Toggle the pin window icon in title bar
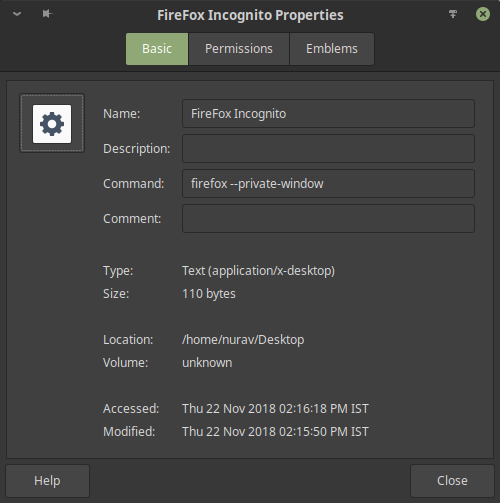Screen dimensions: 500x503 (x=47, y=14)
